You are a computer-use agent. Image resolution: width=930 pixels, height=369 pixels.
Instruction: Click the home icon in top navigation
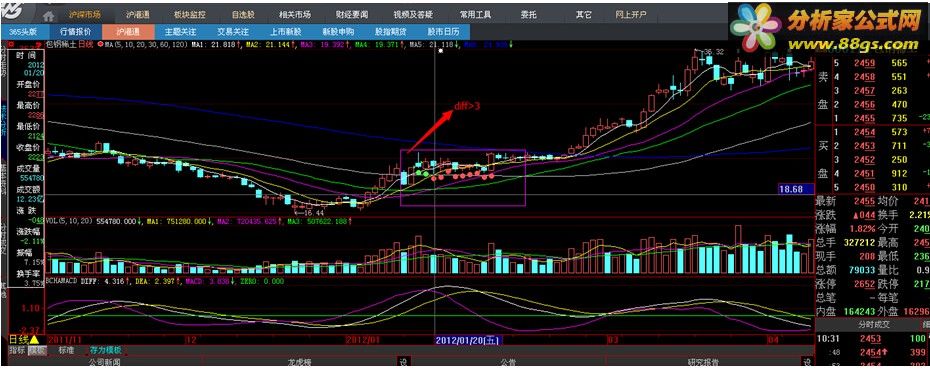[x=49, y=15]
